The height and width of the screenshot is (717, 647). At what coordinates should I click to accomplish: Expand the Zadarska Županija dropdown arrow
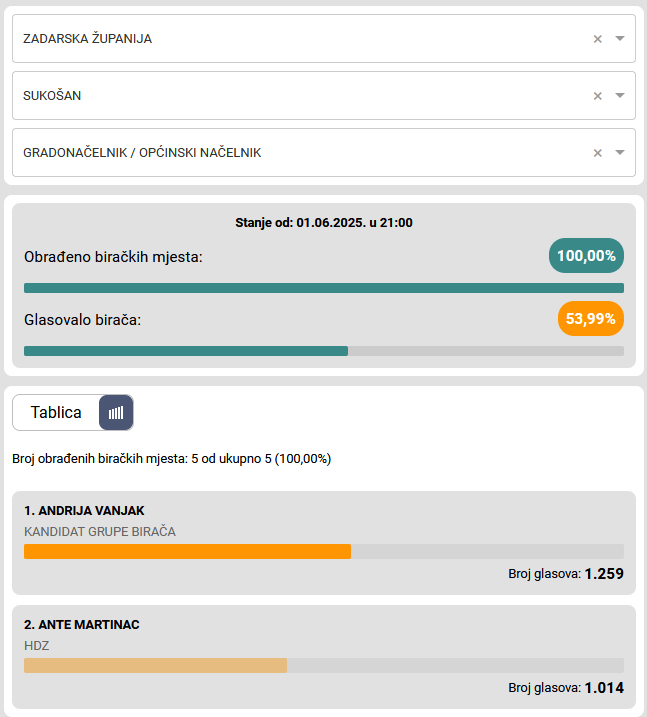pos(620,39)
